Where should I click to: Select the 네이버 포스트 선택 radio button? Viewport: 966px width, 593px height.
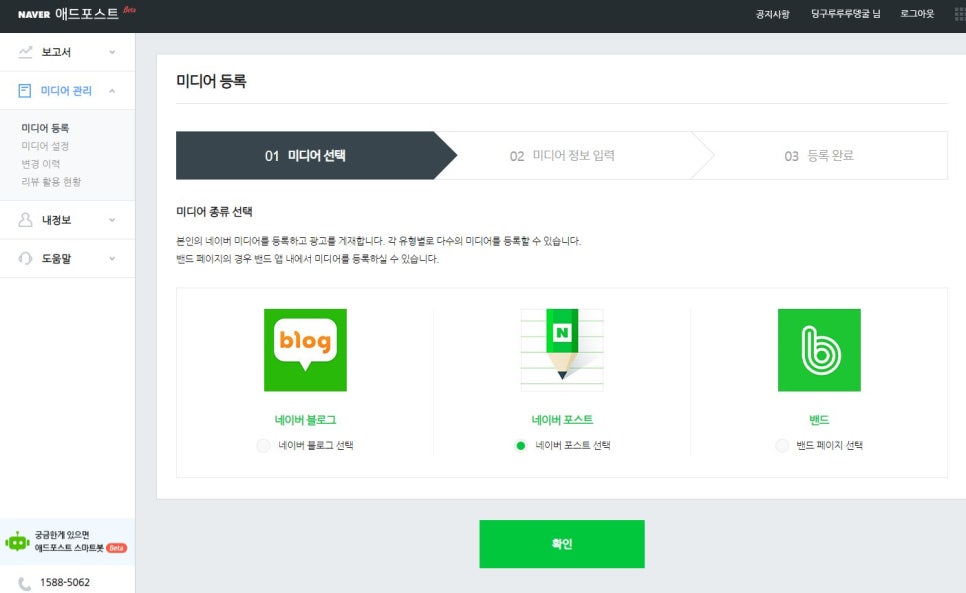pos(521,445)
